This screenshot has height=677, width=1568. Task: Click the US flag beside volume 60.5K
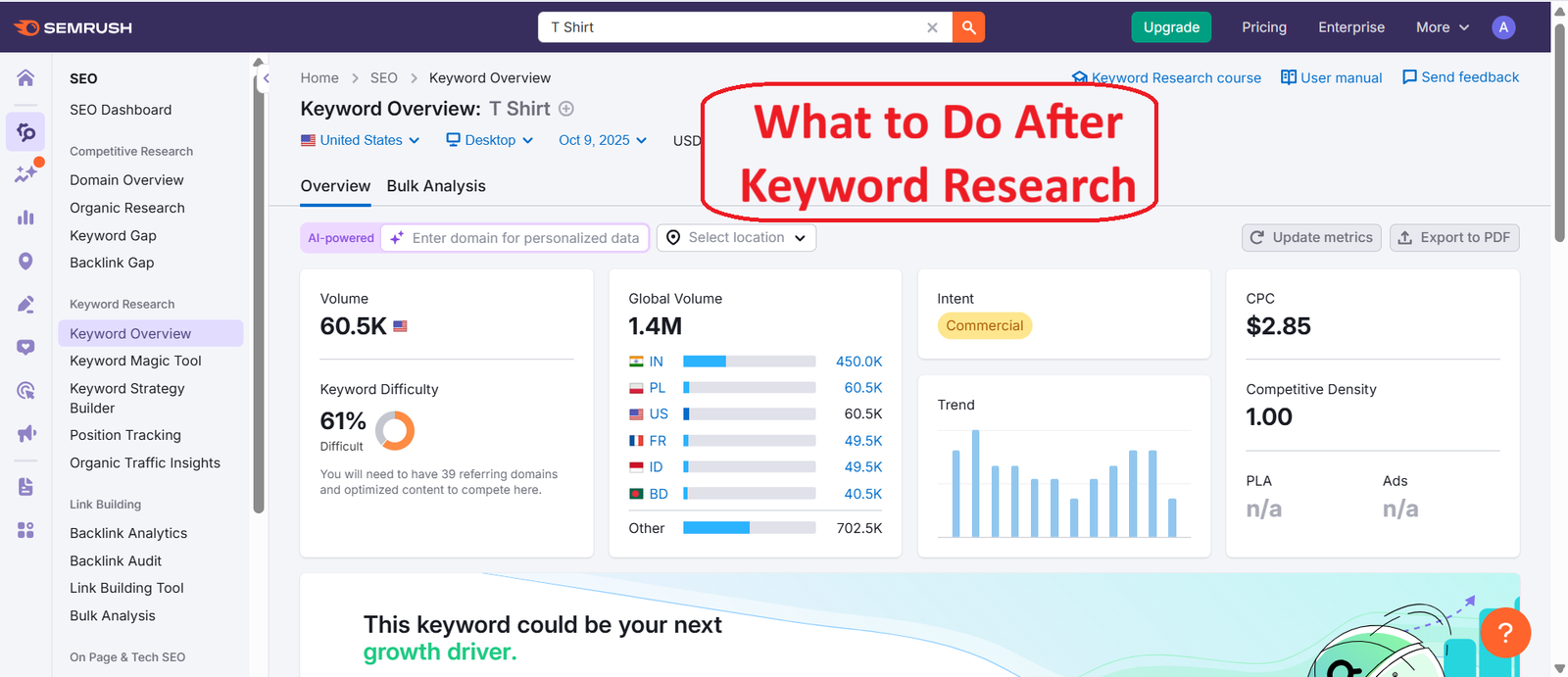coord(400,326)
